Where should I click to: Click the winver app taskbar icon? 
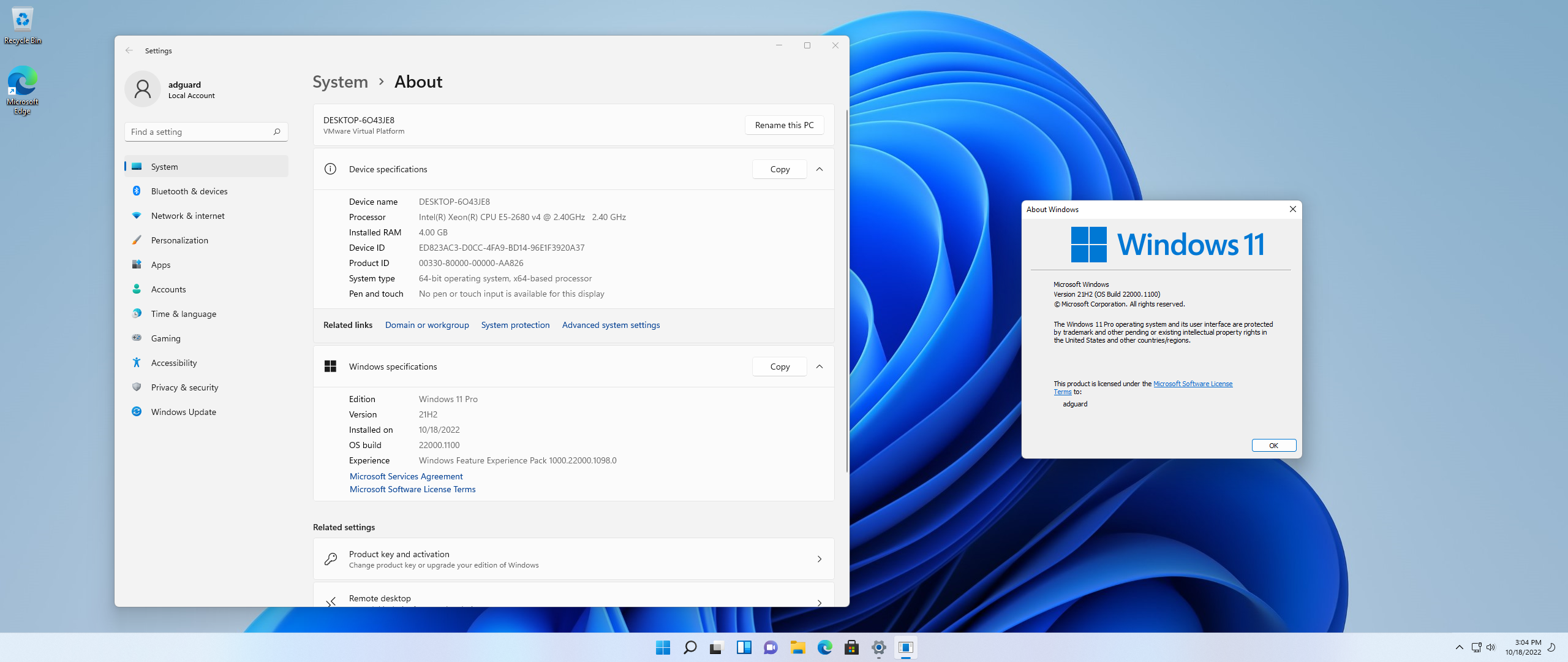point(905,647)
